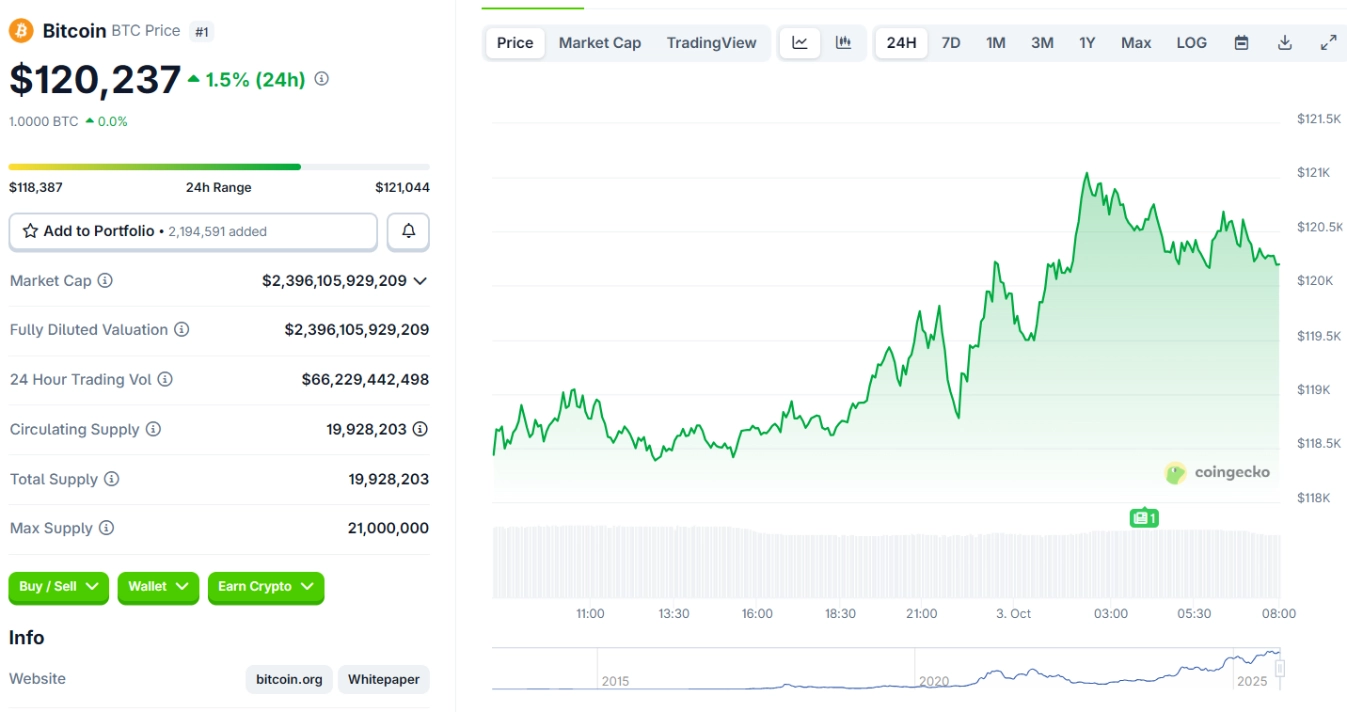Switch to the TradingView tab
This screenshot has height=712, width=1347.
coord(711,43)
